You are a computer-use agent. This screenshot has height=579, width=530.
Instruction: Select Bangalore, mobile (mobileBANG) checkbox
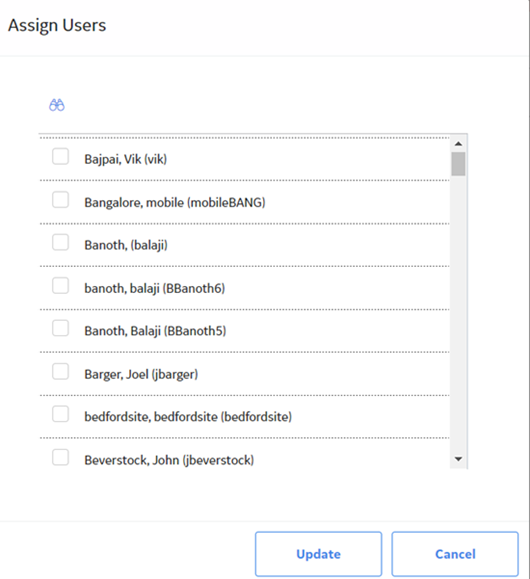tap(60, 199)
